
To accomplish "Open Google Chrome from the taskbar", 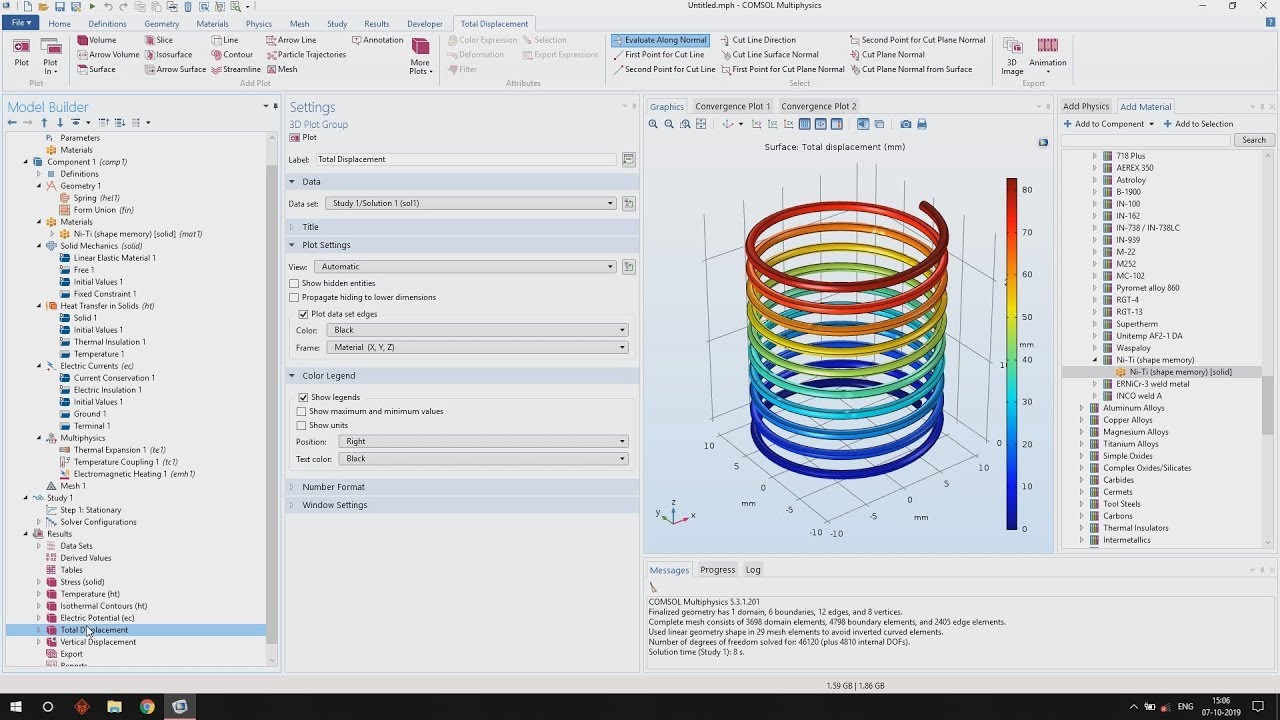I will [x=147, y=707].
